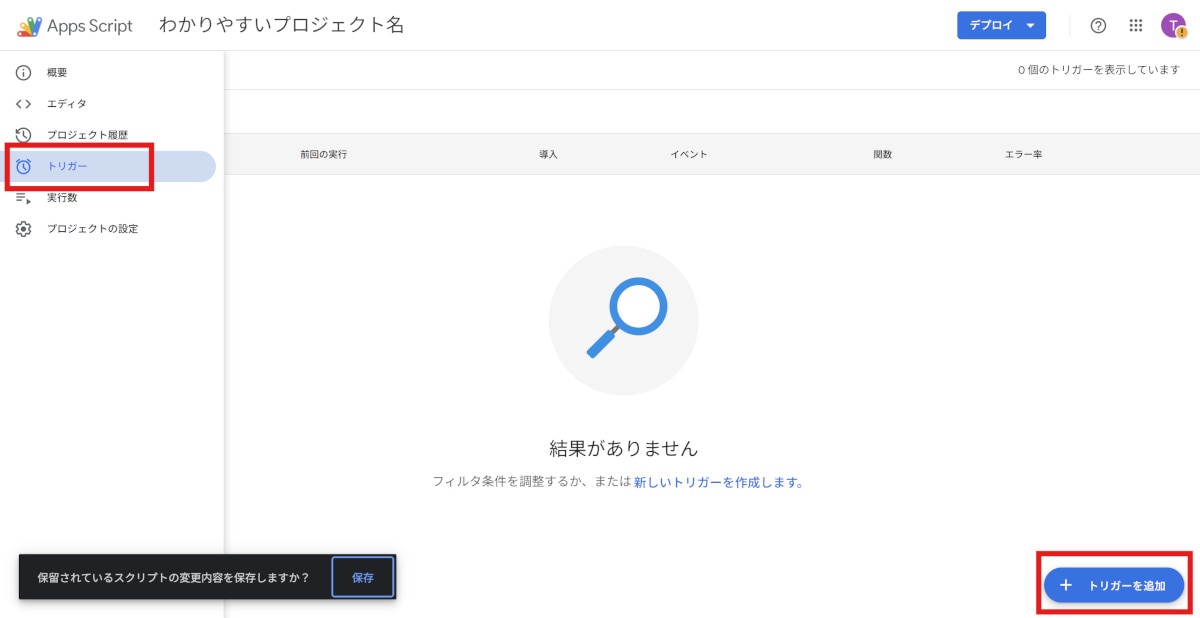Click the history clock icon for プロジェクト履歴

tap(24, 135)
